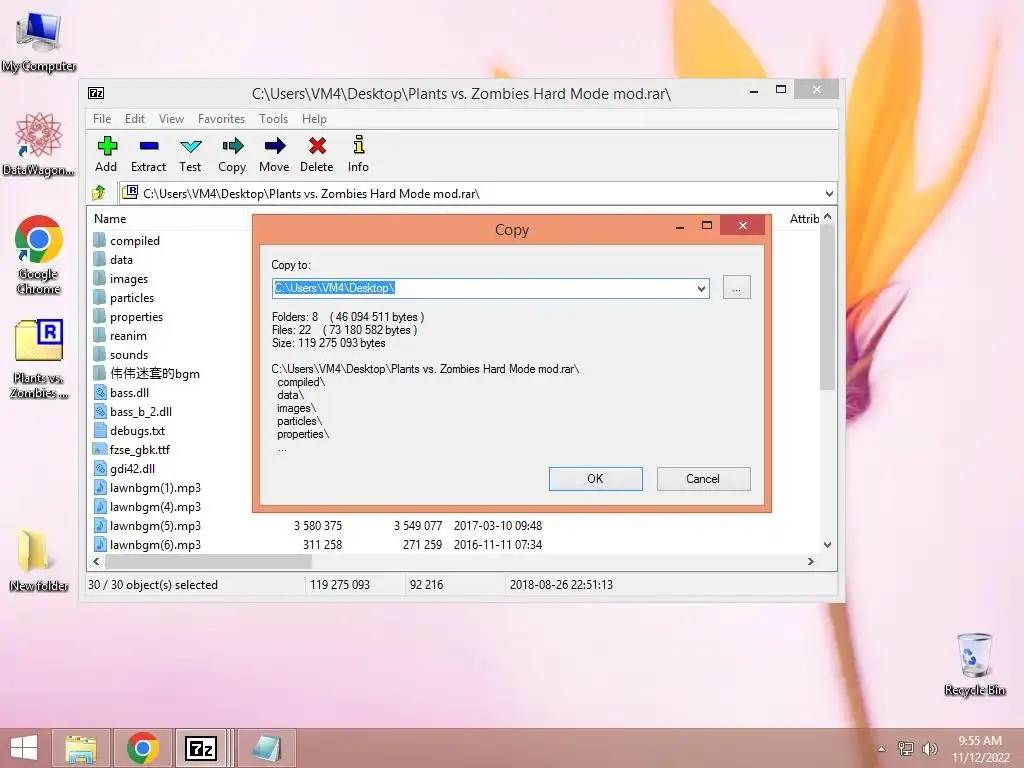
Task: Browse for destination folder with ... button
Action: click(x=737, y=287)
